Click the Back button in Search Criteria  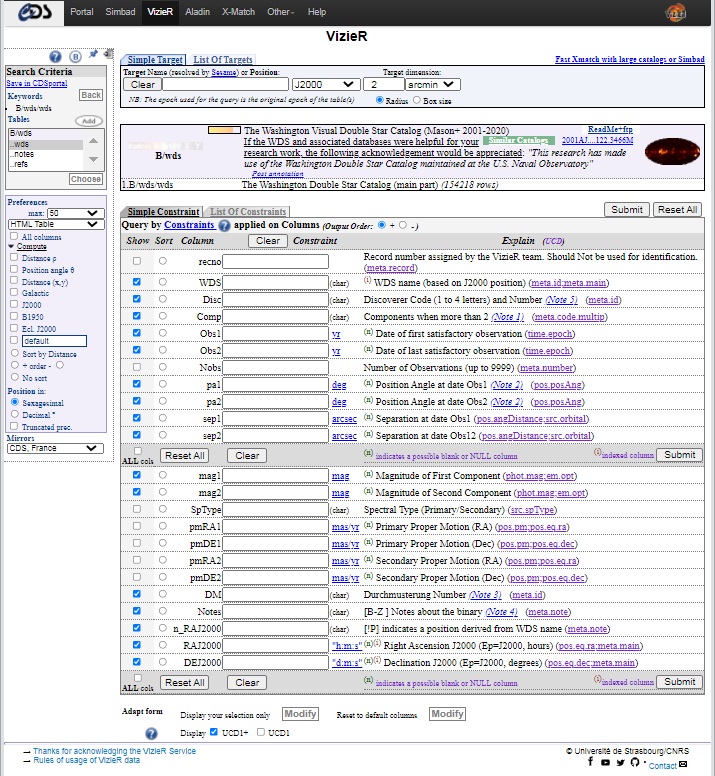91,95
